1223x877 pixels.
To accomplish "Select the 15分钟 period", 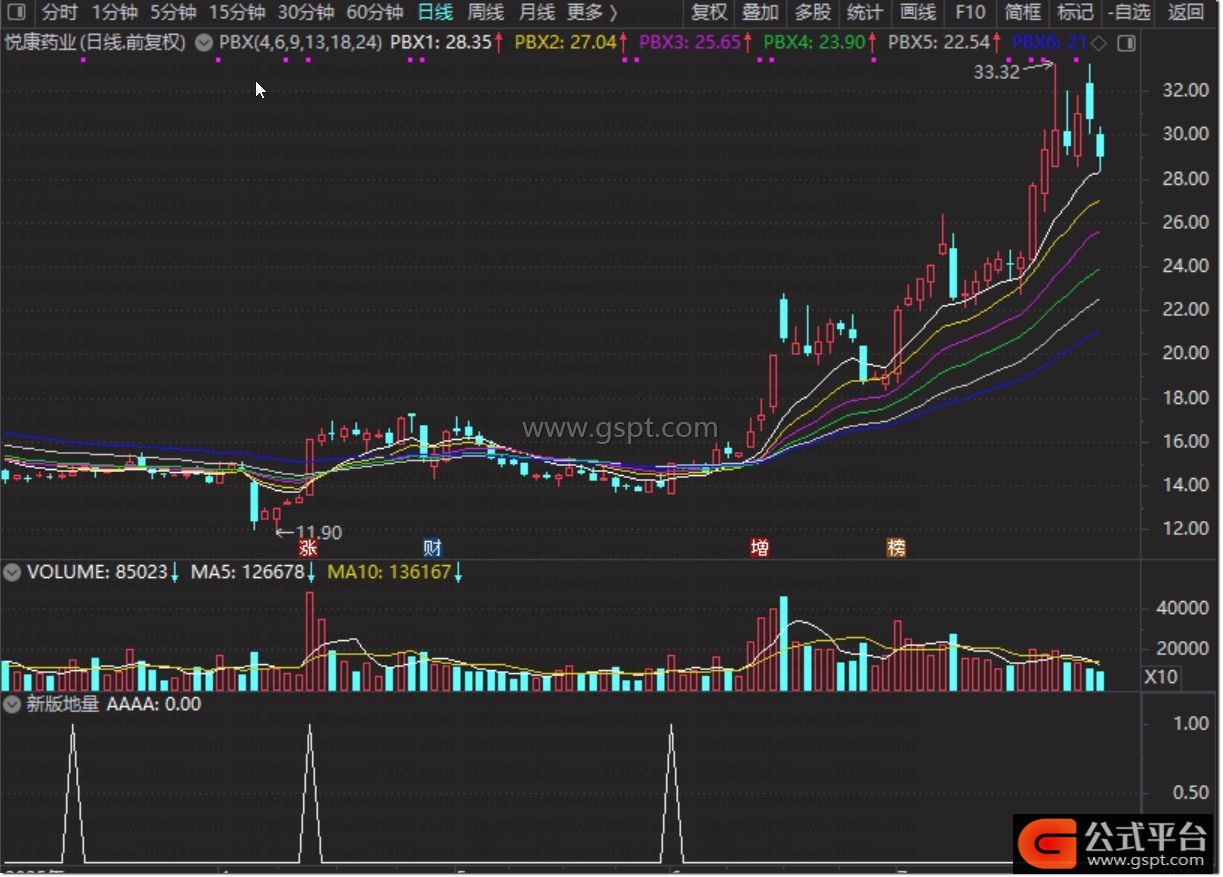I will point(237,13).
